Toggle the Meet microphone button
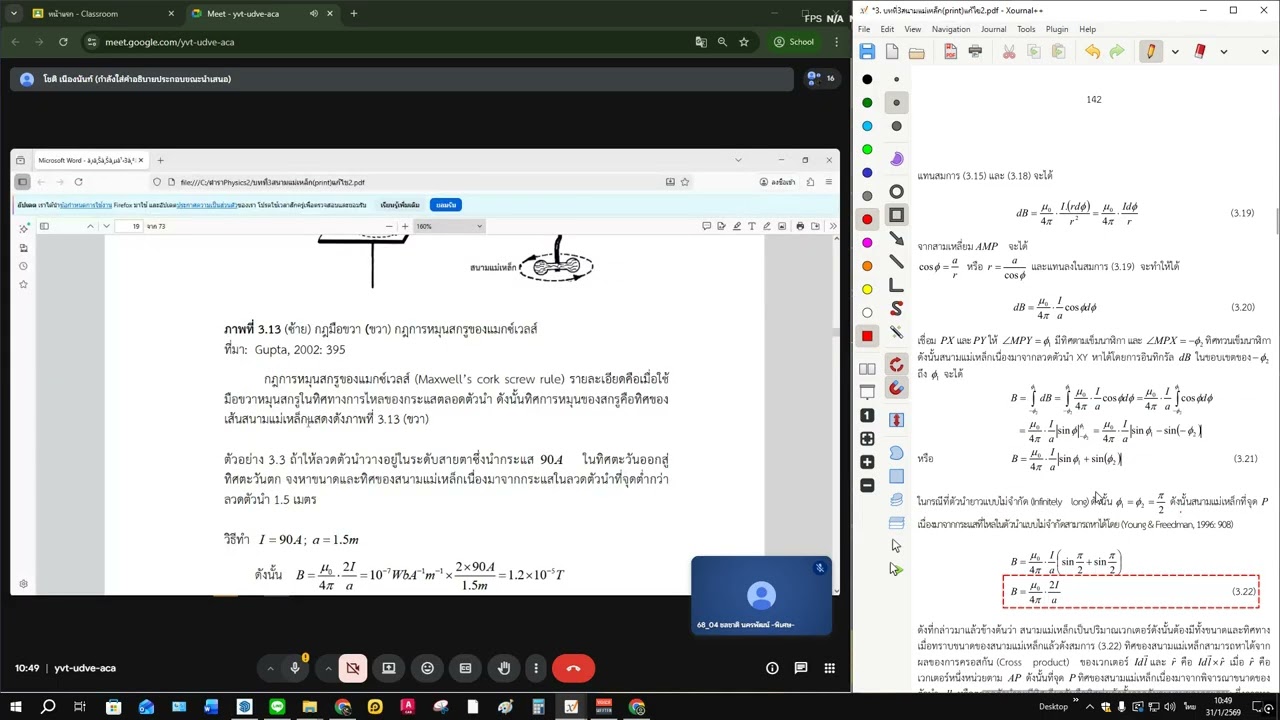This screenshot has width=1280, height=720. click(x=295, y=668)
